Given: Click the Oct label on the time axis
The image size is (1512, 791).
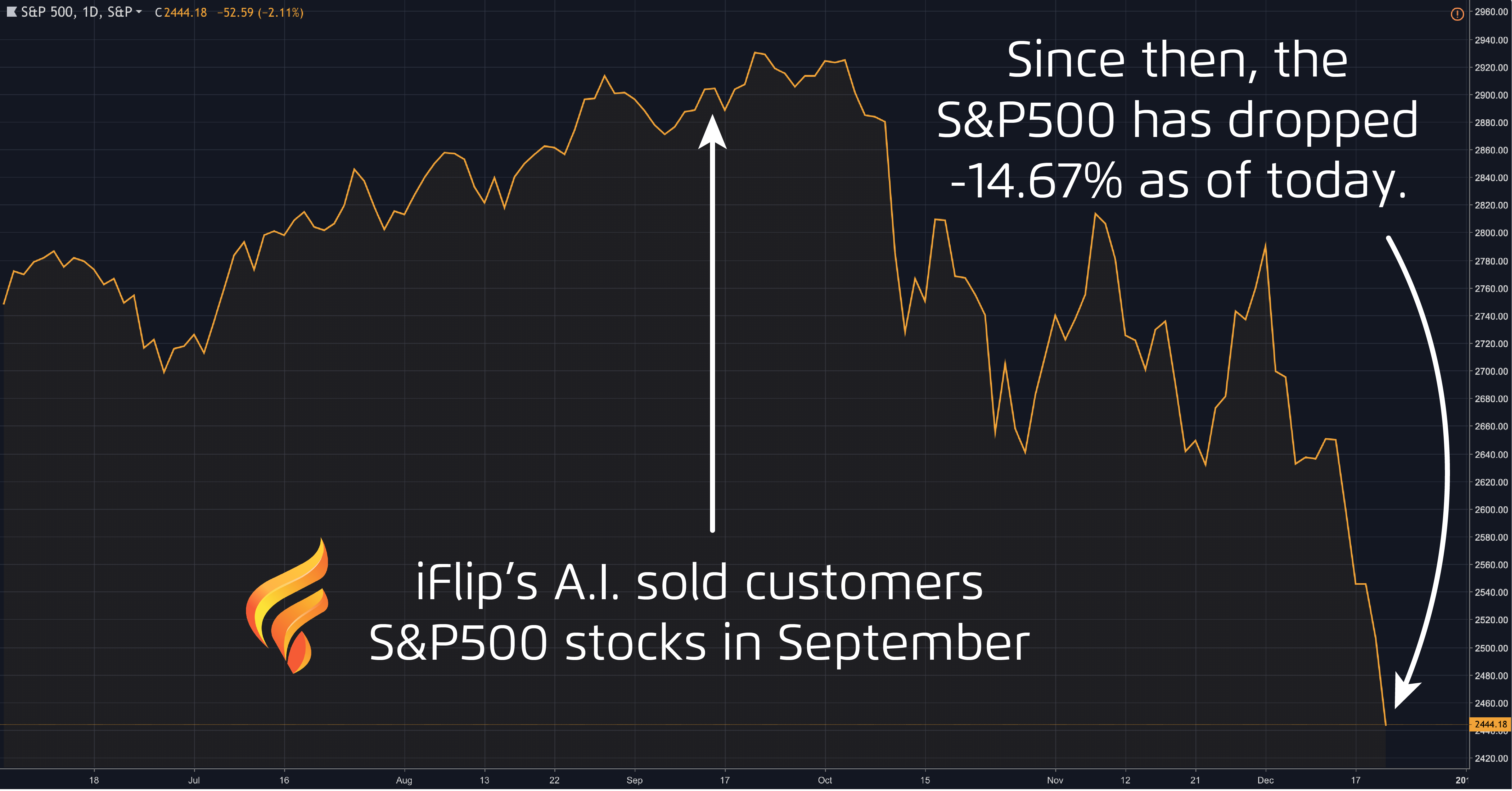Looking at the screenshot, I should (x=825, y=780).
